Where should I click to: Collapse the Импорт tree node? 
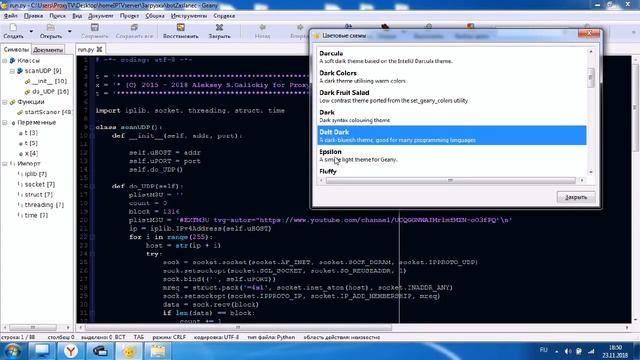5,164
